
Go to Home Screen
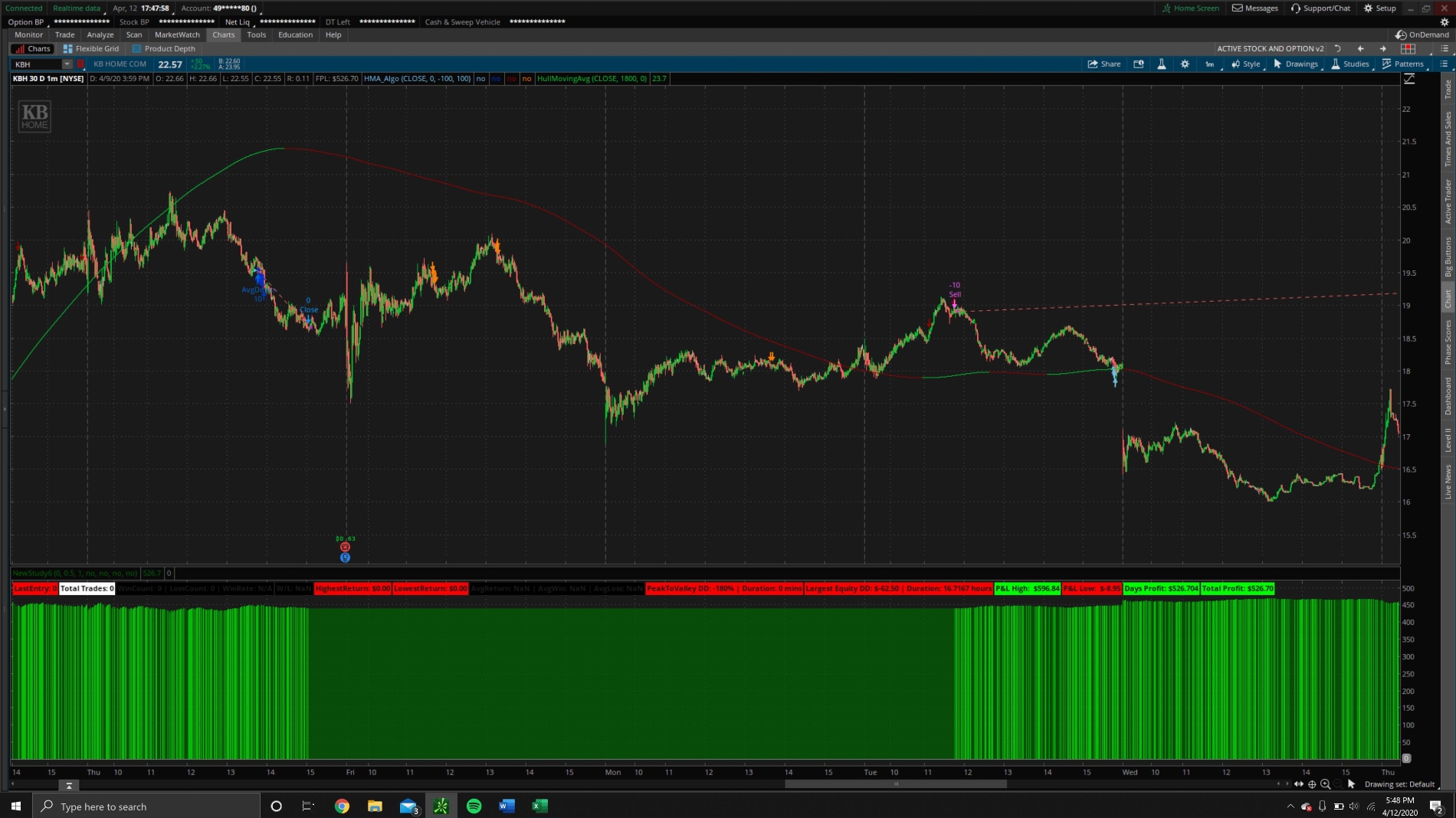click(1190, 8)
